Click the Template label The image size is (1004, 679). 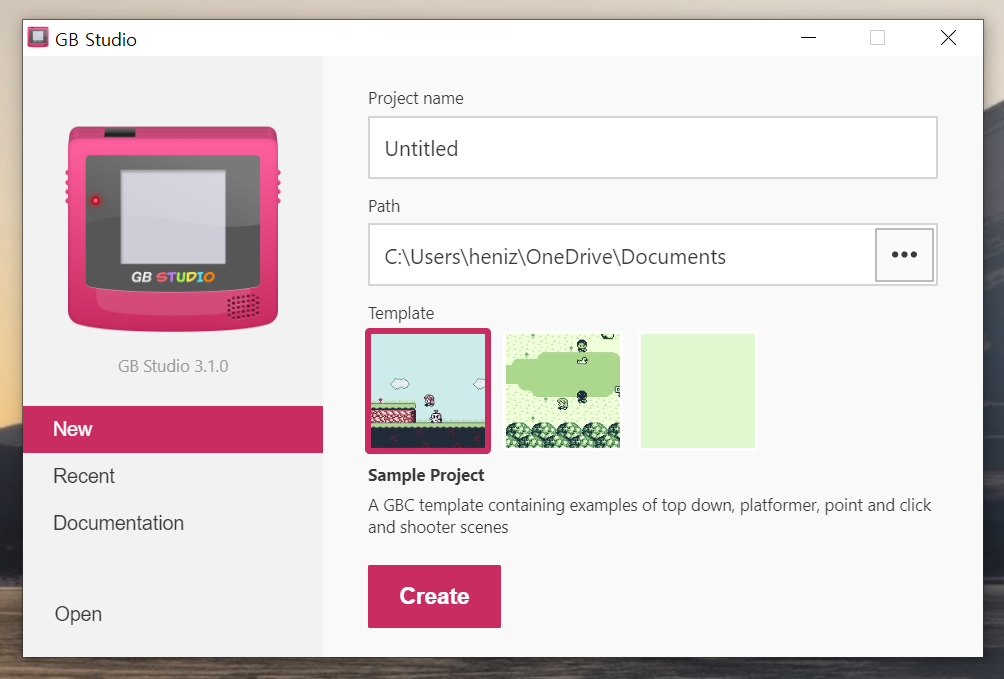tap(401, 313)
